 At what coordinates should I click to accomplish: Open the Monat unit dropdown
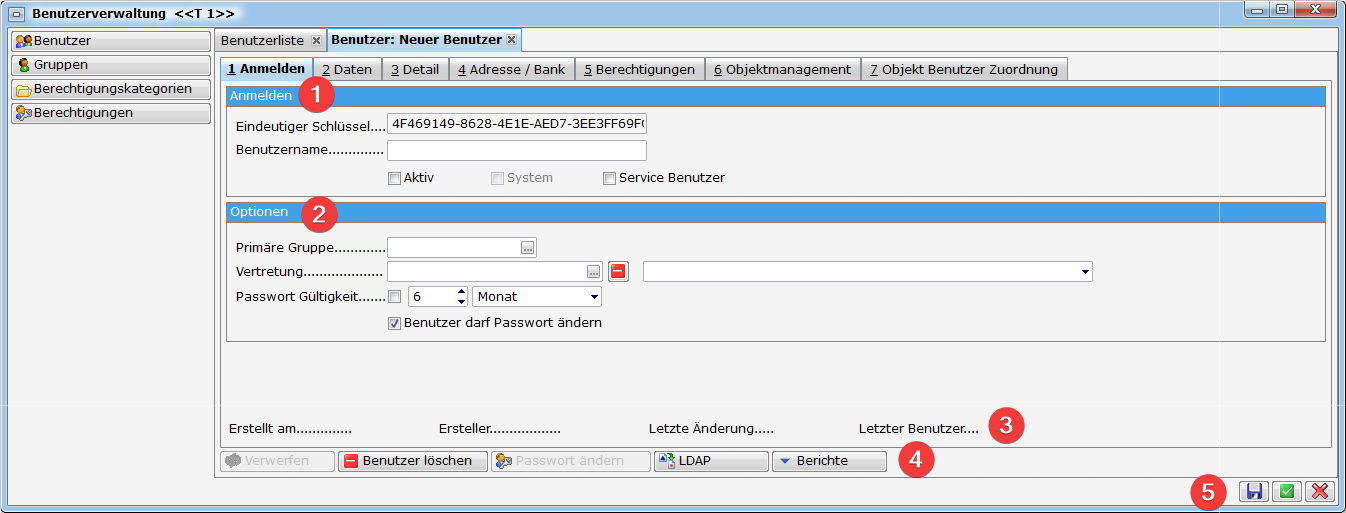594,297
